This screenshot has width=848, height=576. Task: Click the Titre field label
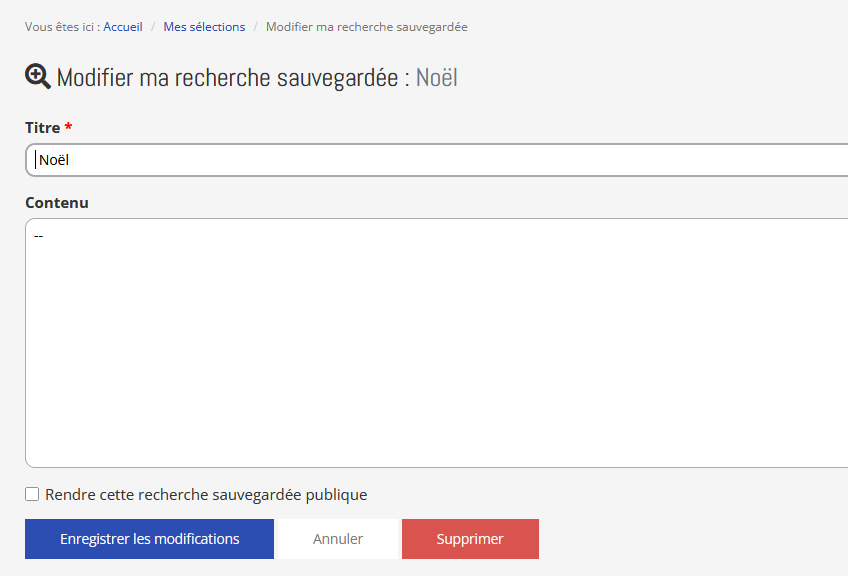tap(42, 128)
